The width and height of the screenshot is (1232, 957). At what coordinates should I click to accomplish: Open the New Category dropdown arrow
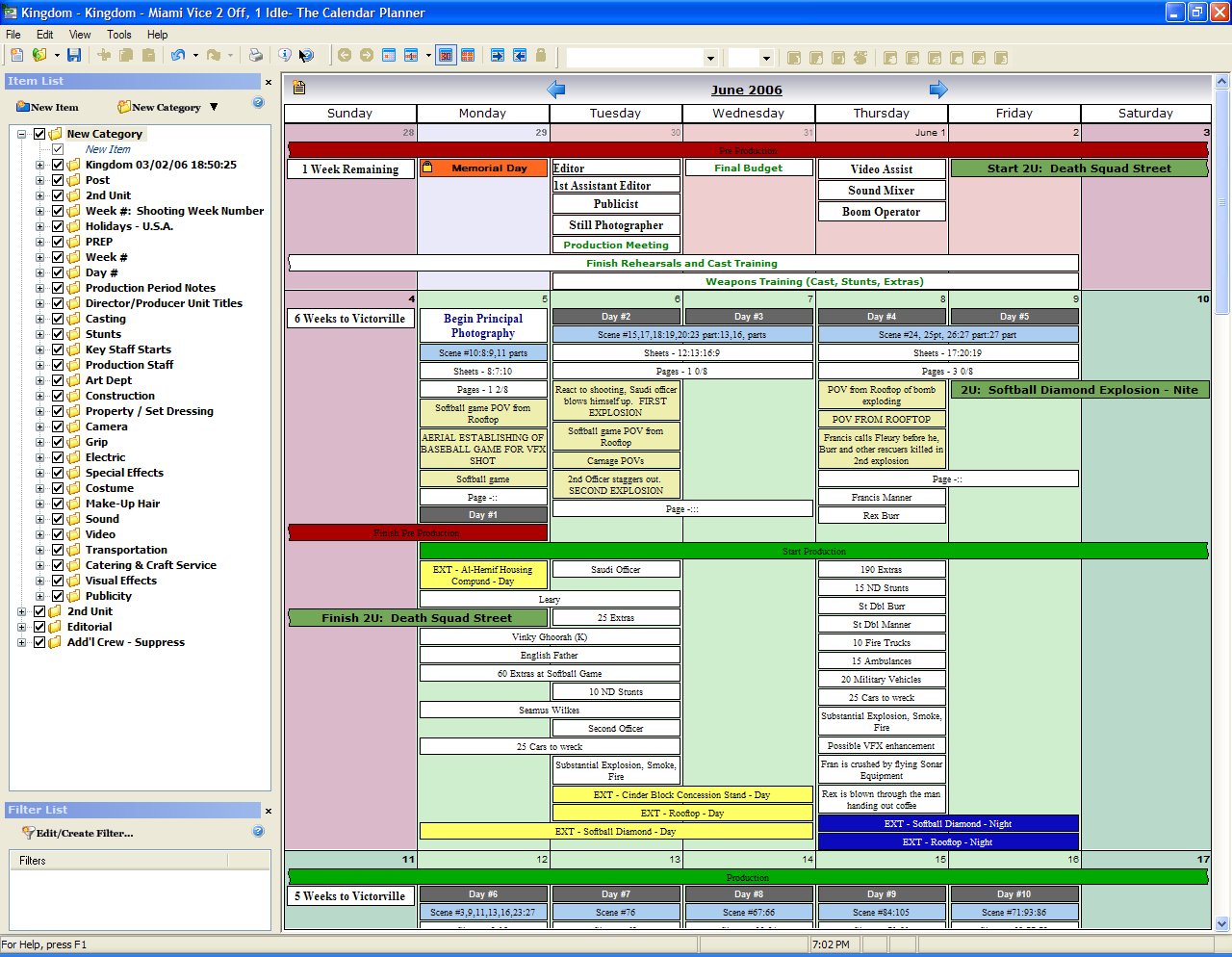(214, 107)
